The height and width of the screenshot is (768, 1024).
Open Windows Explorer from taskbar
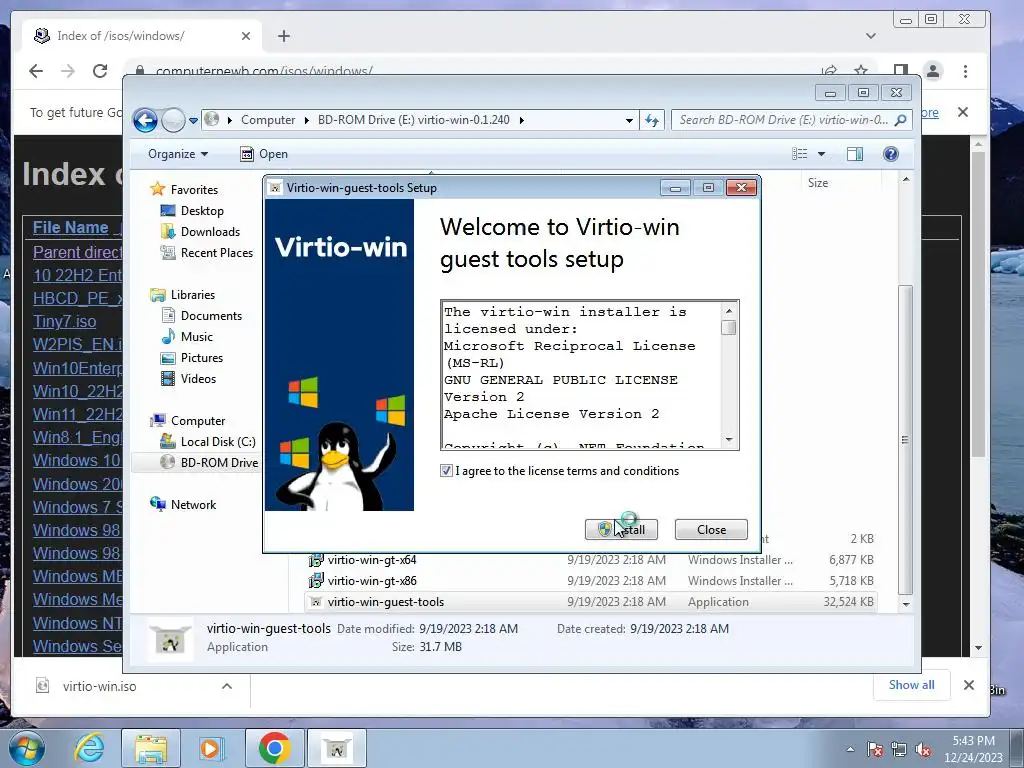[x=151, y=748]
